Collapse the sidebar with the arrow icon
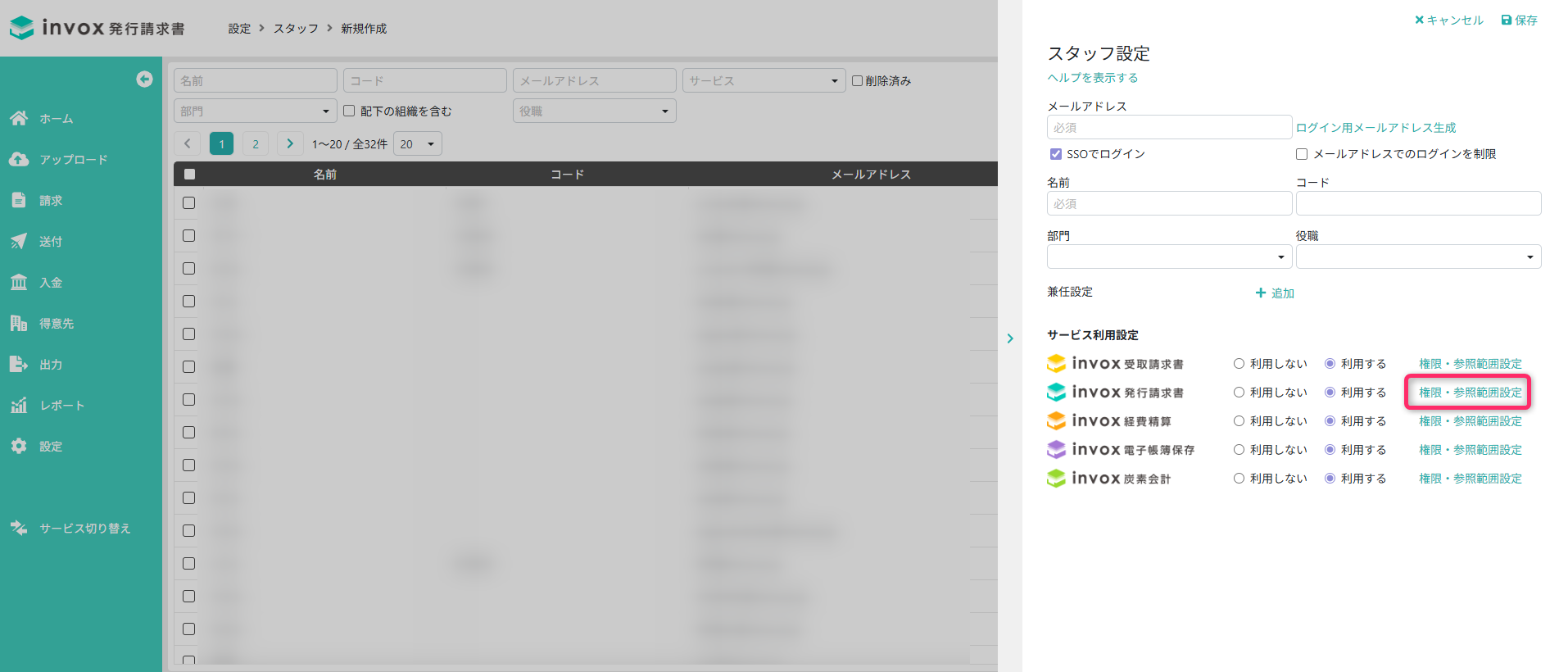The image size is (1568, 672). pyautogui.click(x=144, y=79)
